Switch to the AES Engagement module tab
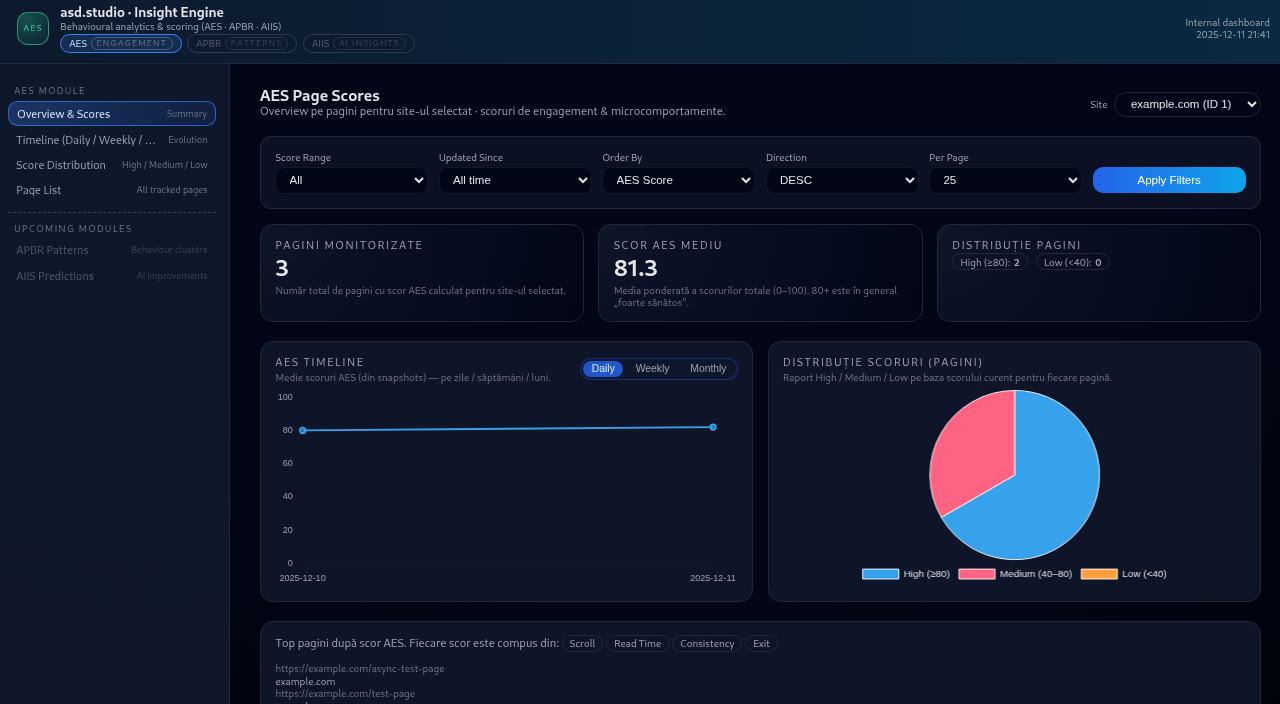 pos(120,44)
